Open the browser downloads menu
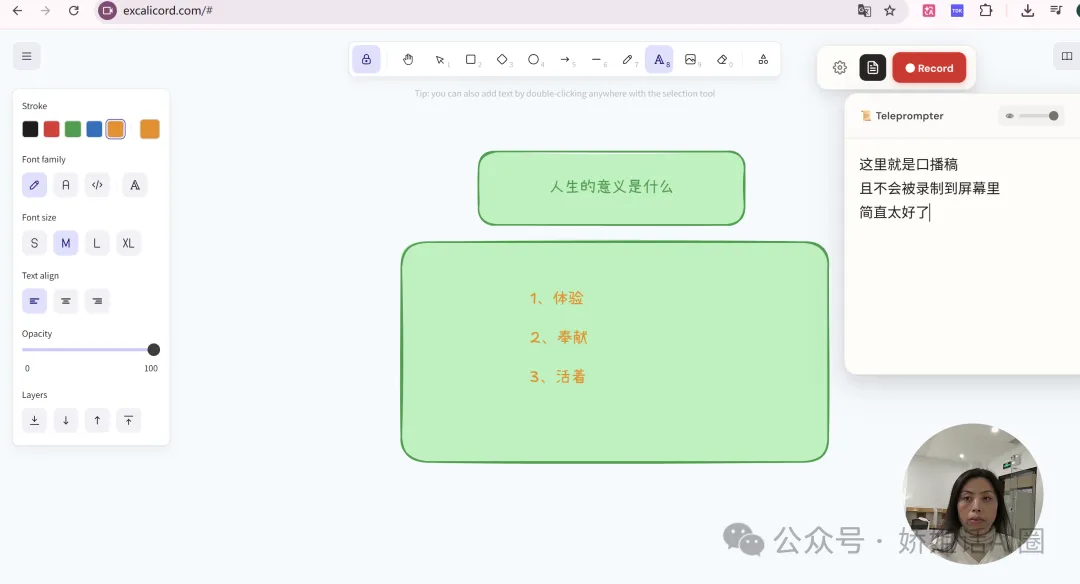1080x584 pixels. pyautogui.click(x=1026, y=11)
